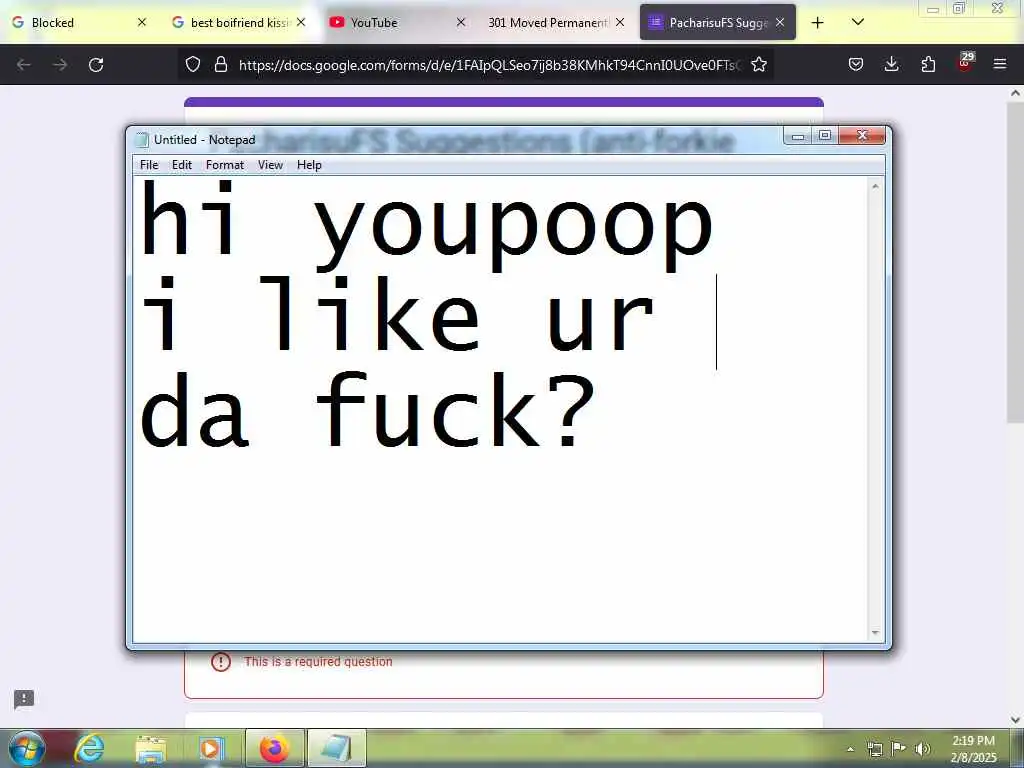Open the Help menu in Notepad
Viewport: 1024px width, 768px height.
pos(309,165)
